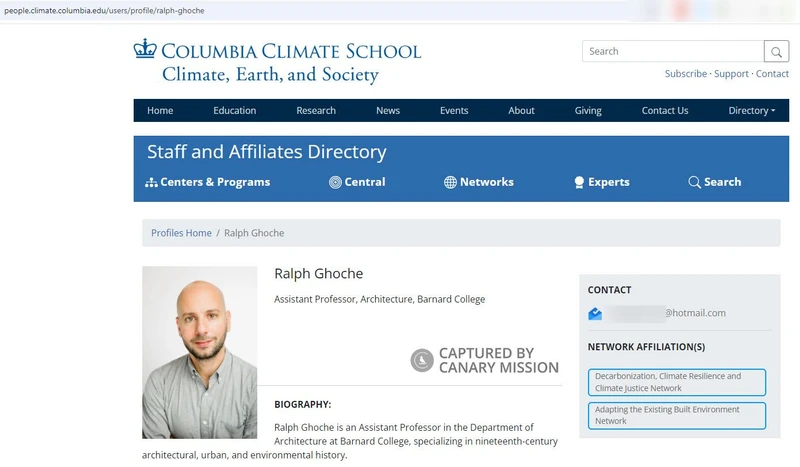This screenshot has width=800, height=467.
Task: Open the Experts directory link
Action: (x=608, y=182)
